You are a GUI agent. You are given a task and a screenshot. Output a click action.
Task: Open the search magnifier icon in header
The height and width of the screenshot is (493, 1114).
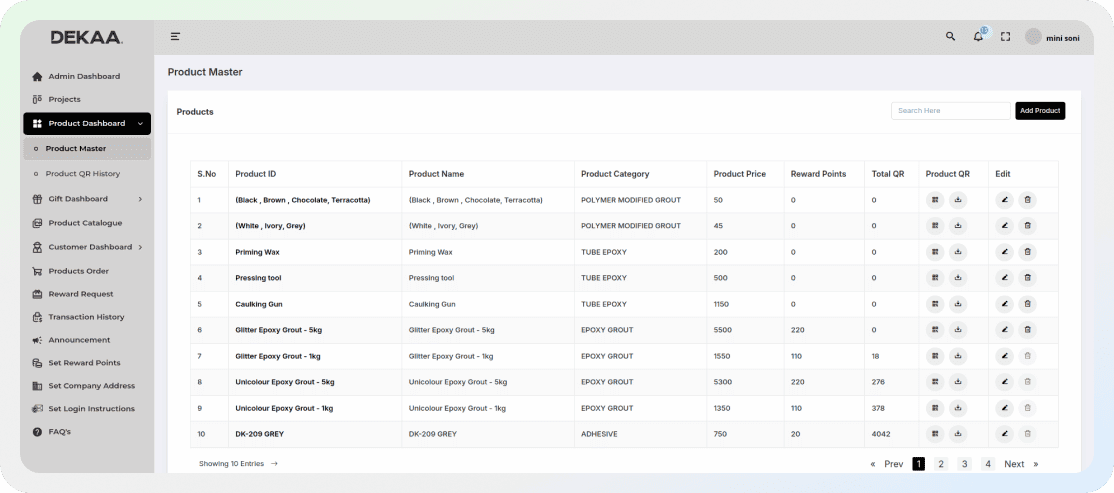pos(950,36)
